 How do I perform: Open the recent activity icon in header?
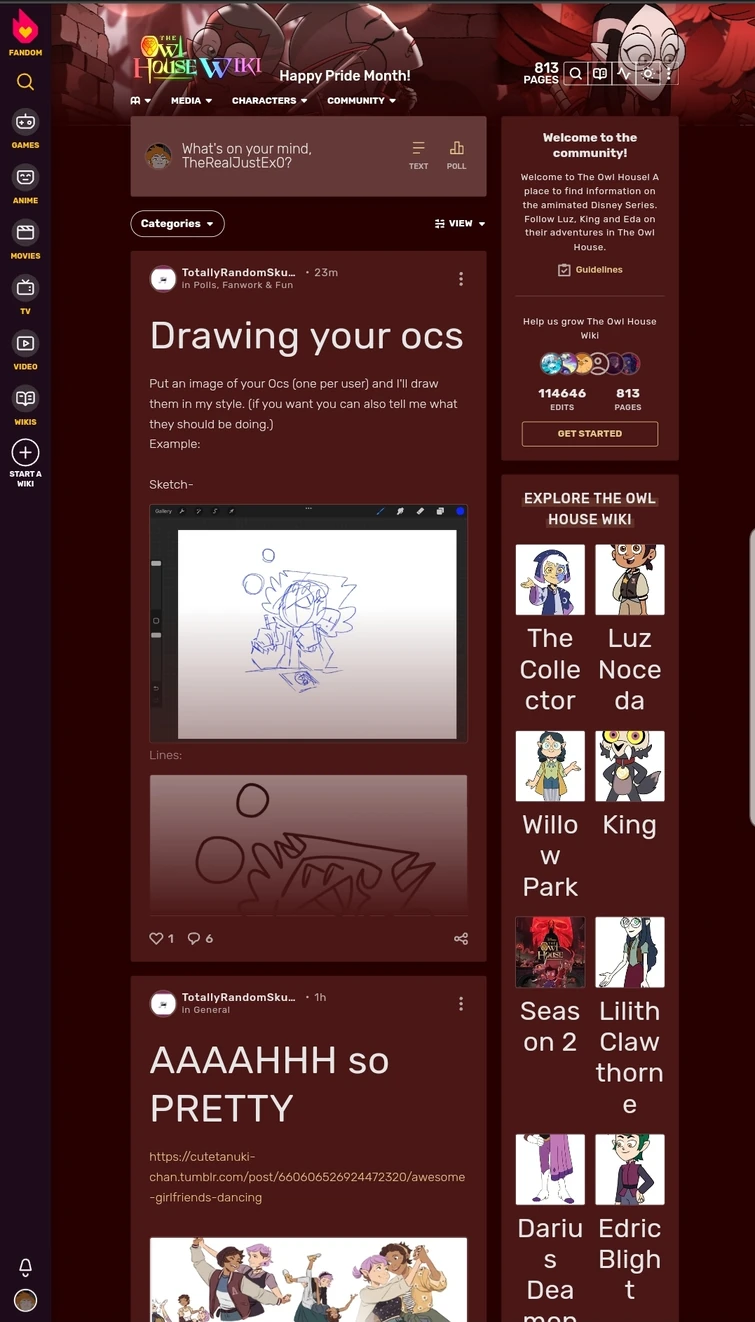point(624,73)
